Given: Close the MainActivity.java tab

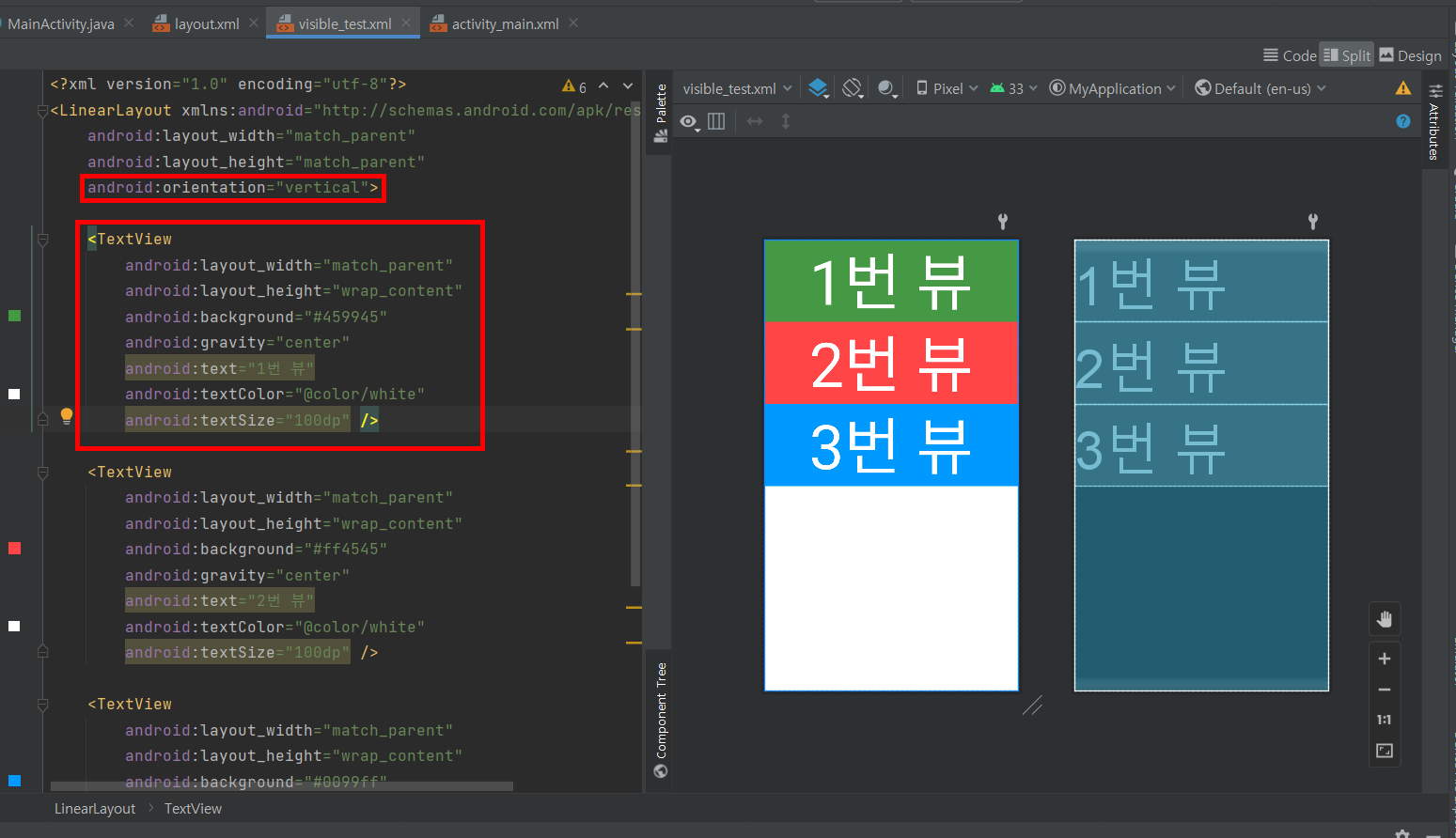Looking at the screenshot, I should pyautogui.click(x=129, y=23).
